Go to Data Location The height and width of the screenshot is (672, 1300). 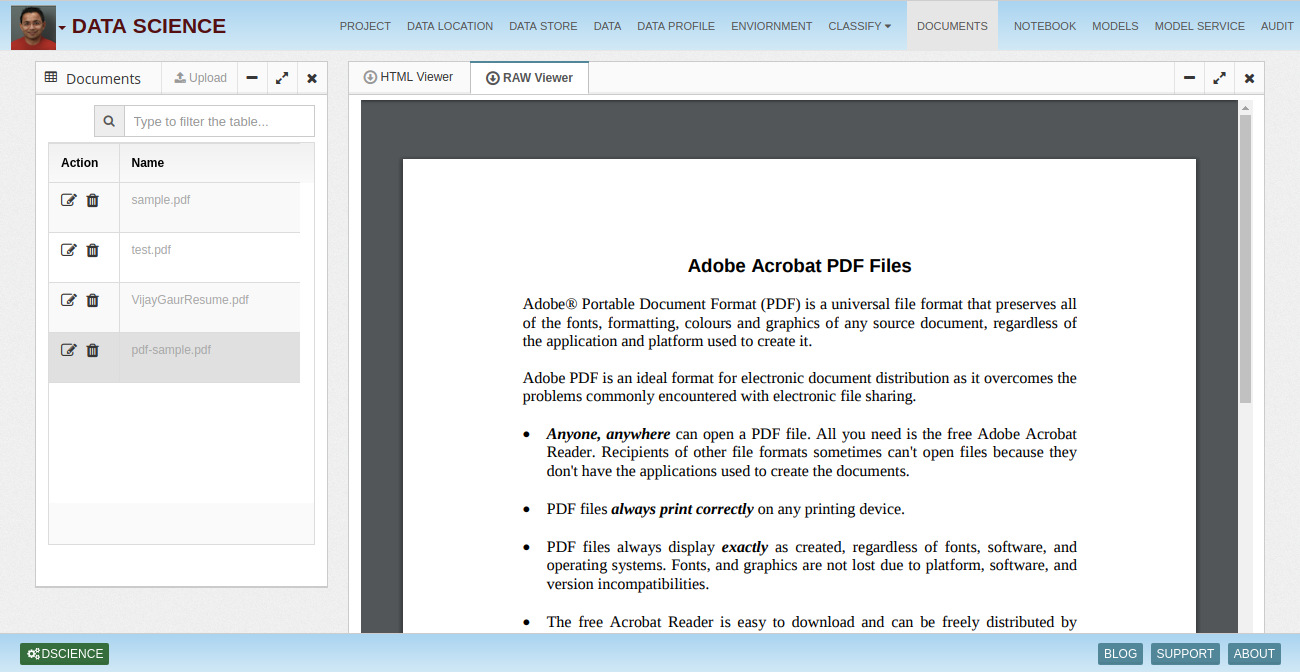pyautogui.click(x=450, y=26)
